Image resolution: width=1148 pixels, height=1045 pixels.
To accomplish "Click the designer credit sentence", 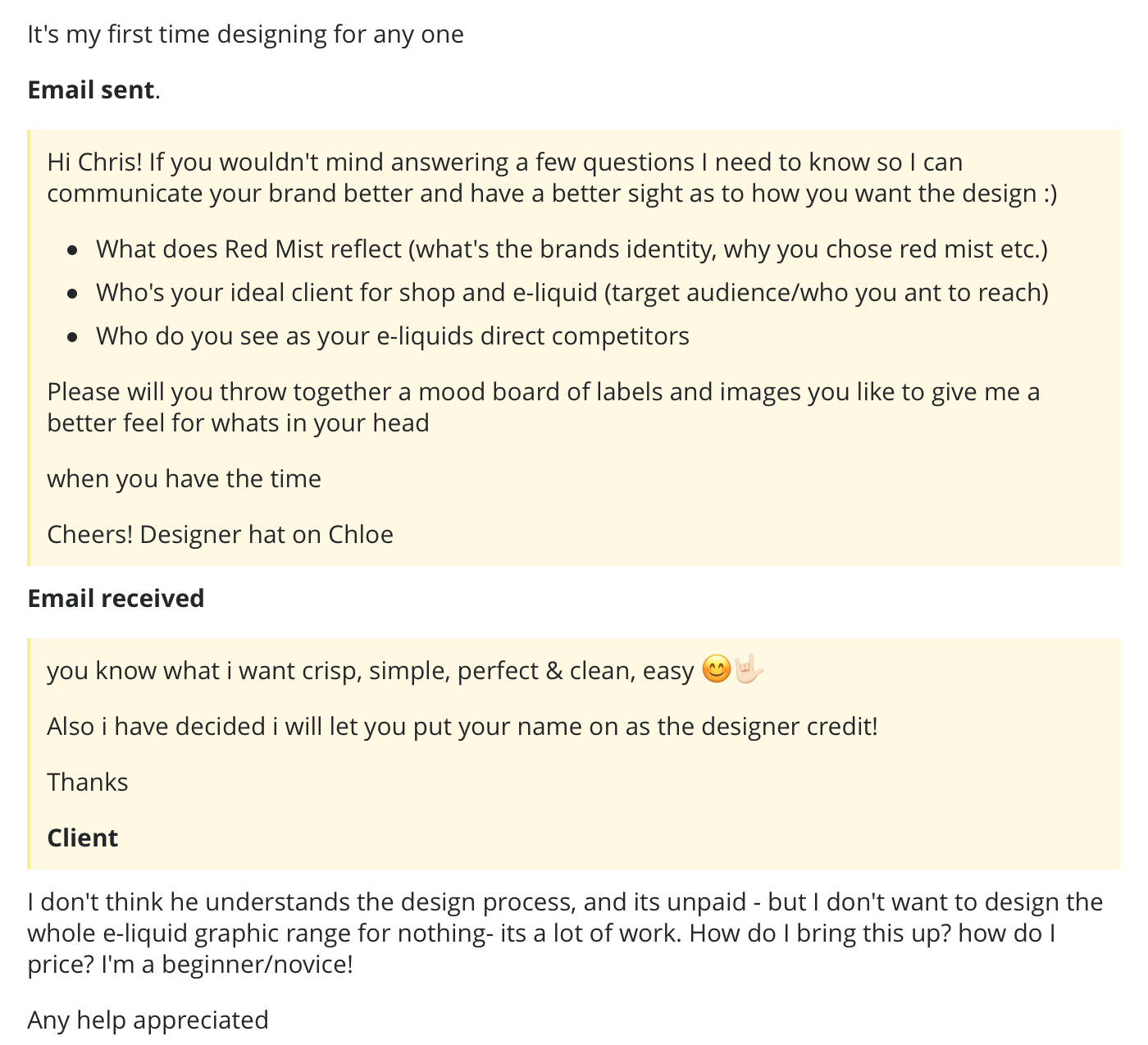I will tap(462, 726).
